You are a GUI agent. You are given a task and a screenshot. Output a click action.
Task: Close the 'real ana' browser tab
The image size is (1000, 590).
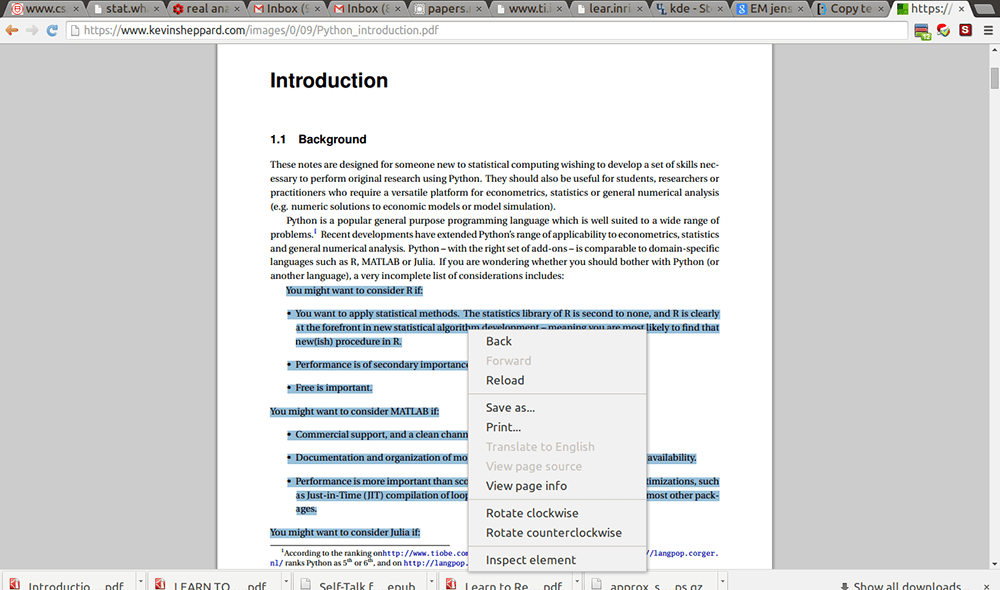(238, 9)
